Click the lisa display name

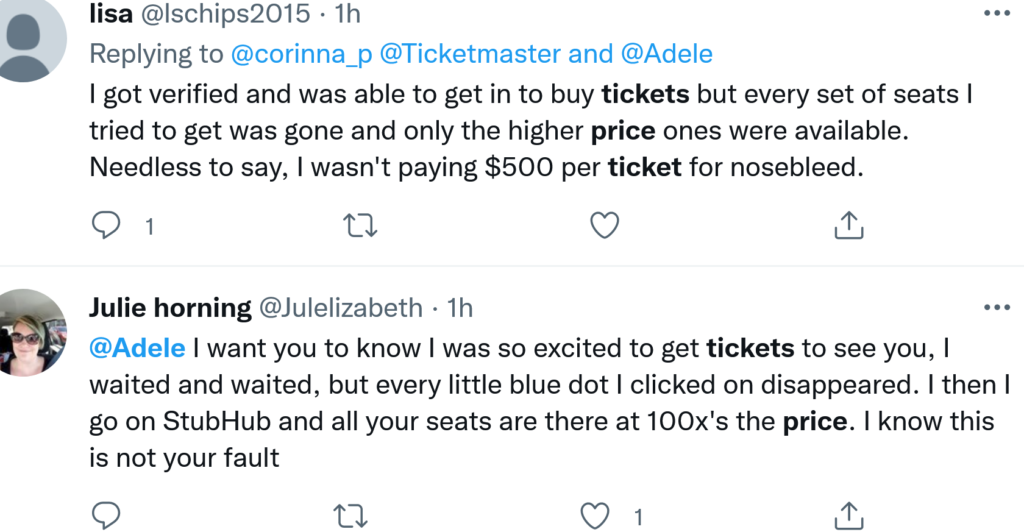(110, 14)
